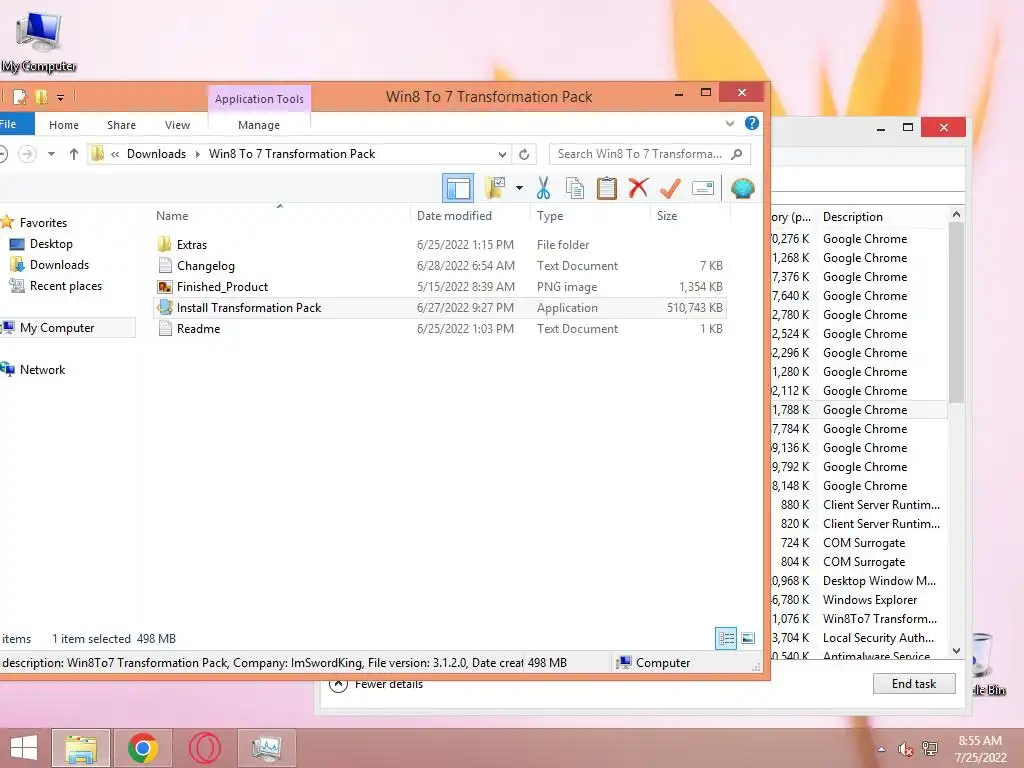Click Task Manager scrollbar down arrow
The width and height of the screenshot is (1024, 768).
point(956,650)
